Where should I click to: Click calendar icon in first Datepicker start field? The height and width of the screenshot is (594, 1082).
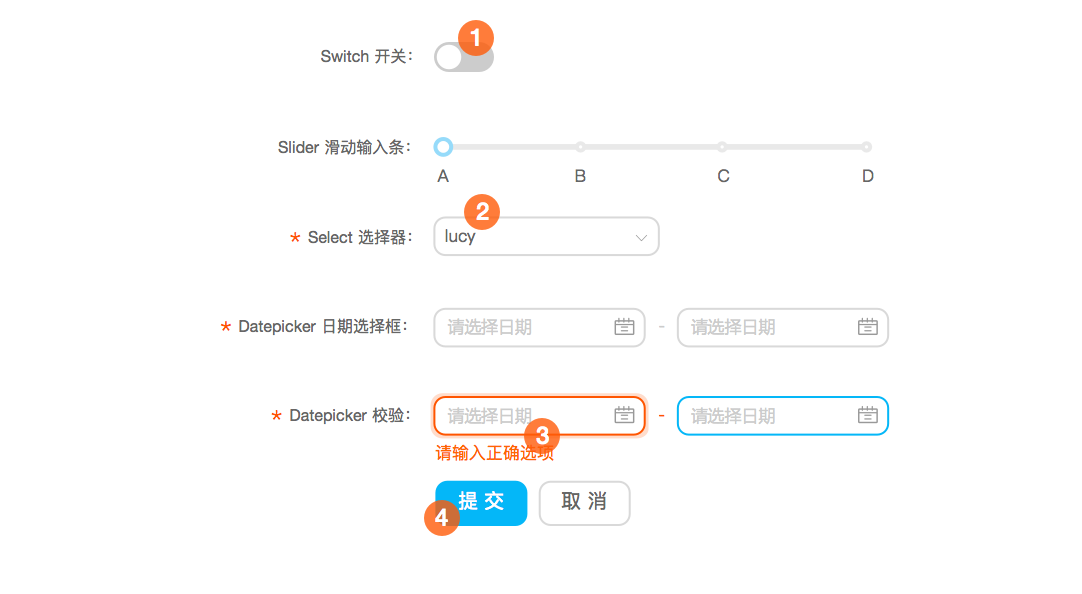[624, 327]
